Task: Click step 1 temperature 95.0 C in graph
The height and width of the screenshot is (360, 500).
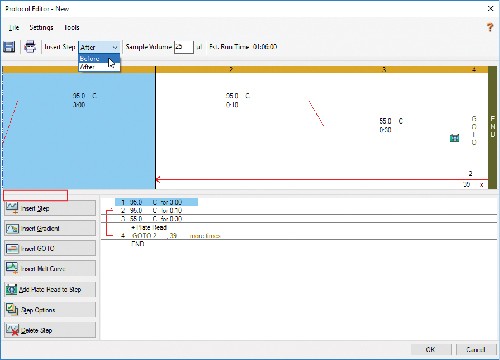Action: 85,96
